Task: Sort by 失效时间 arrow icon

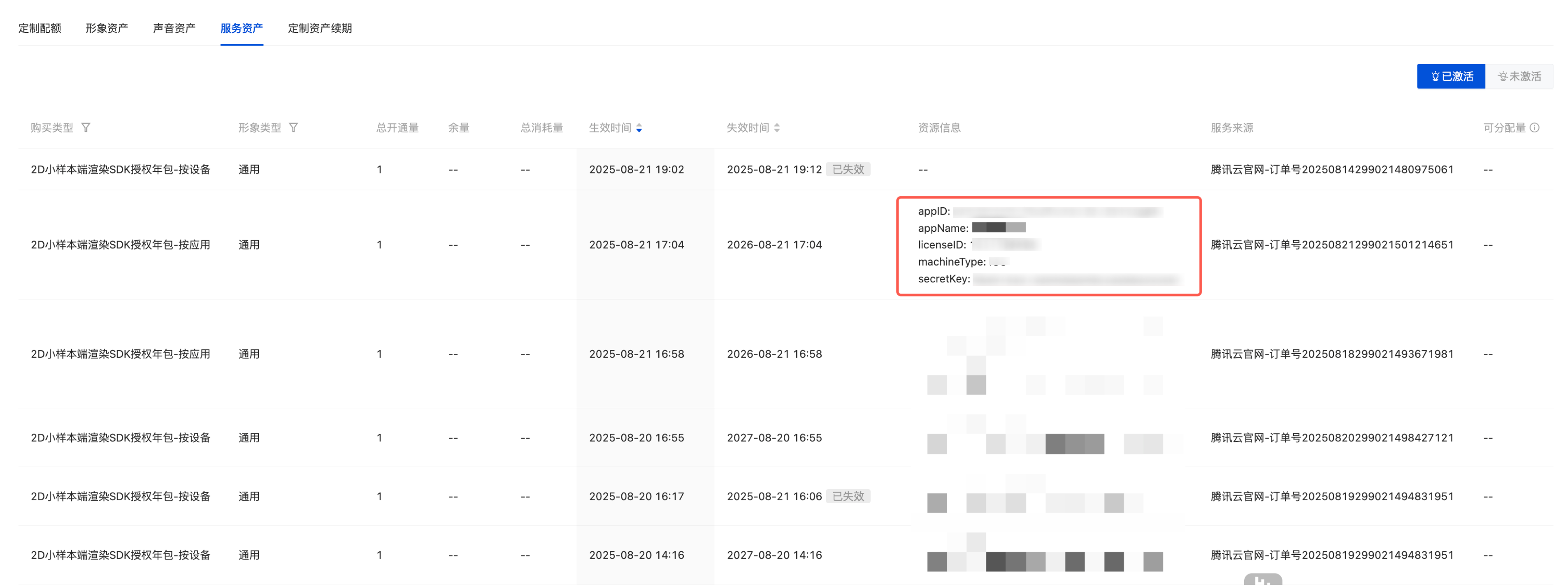Action: click(x=777, y=128)
